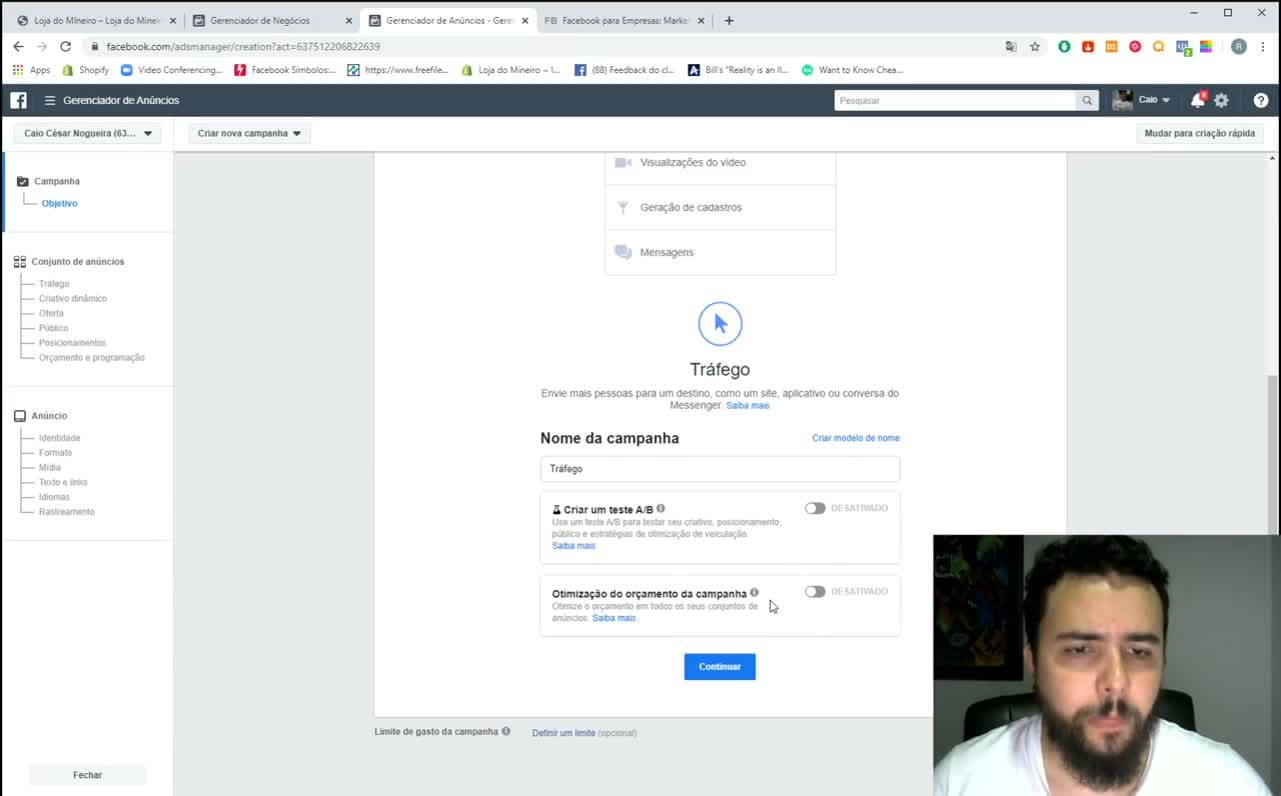Click Saiba mais in budget optimization box

(x=614, y=618)
